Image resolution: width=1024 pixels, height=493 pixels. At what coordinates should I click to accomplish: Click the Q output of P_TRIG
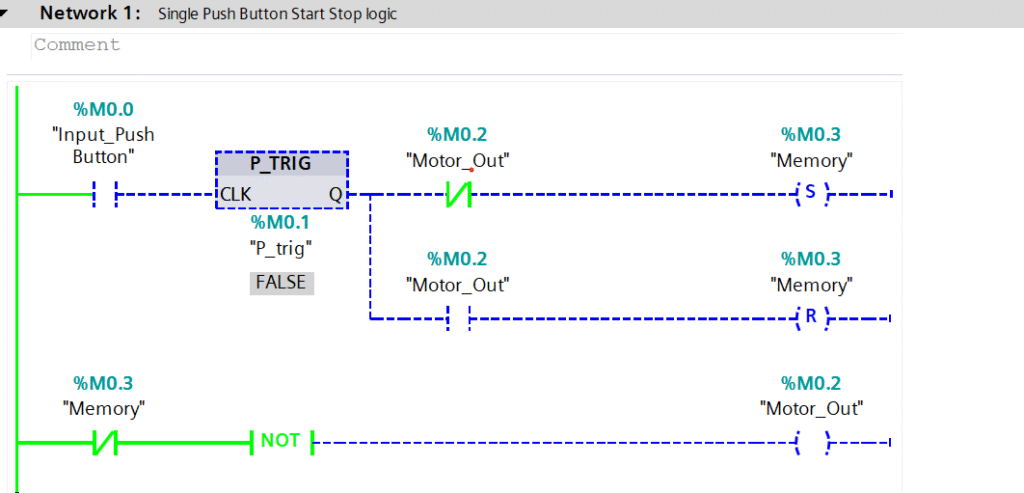pos(334,195)
